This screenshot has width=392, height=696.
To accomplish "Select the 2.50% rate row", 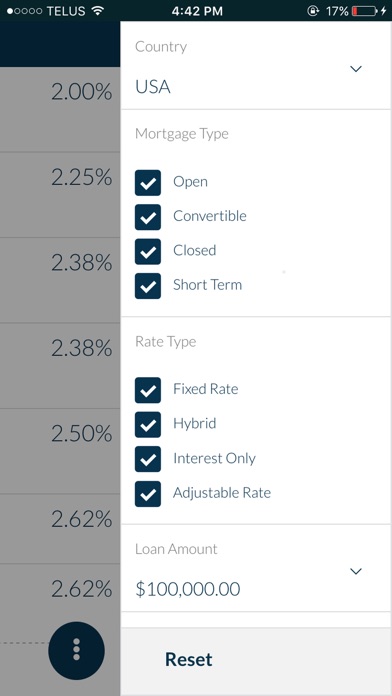I will 60,451.
